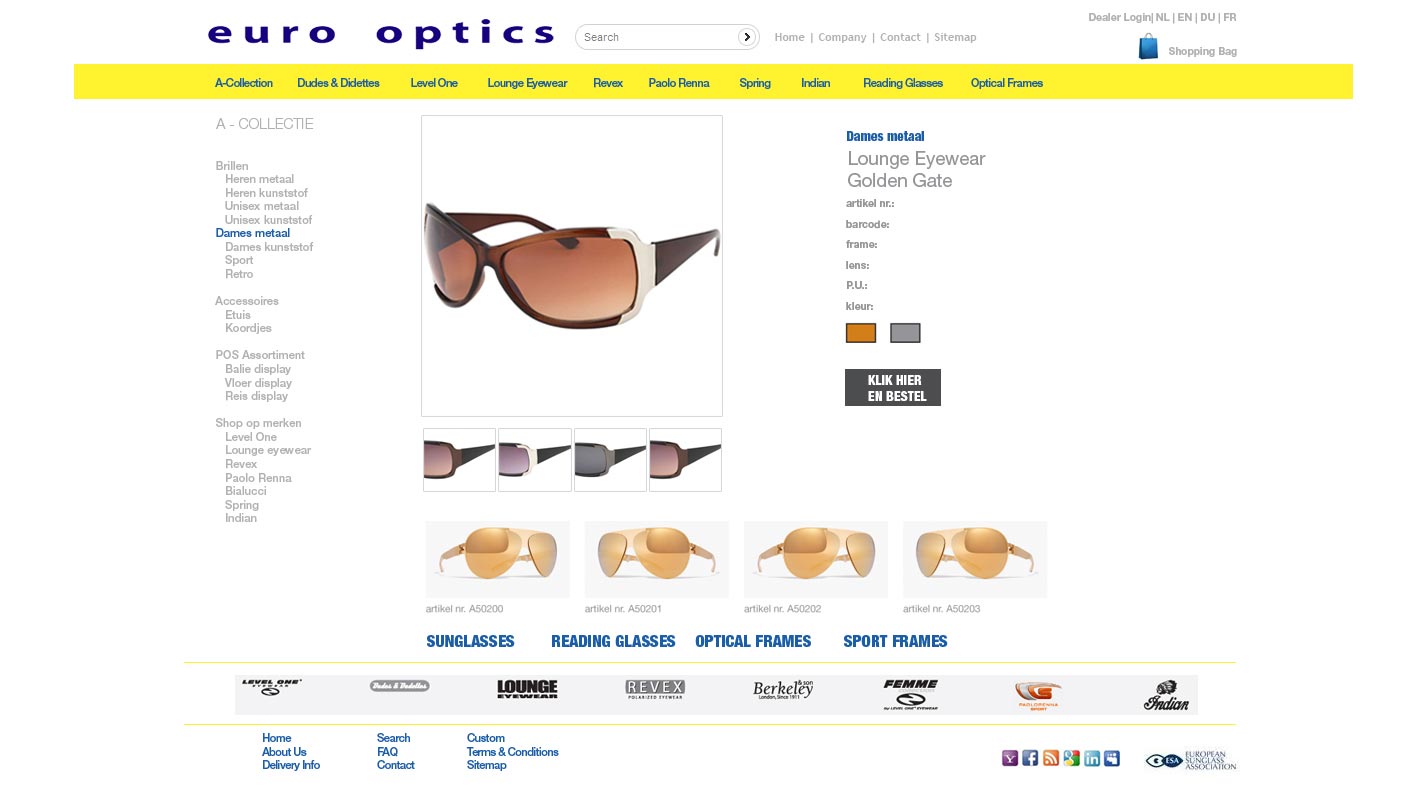
Task: Click the Myspace icon in footer
Action: (1112, 758)
